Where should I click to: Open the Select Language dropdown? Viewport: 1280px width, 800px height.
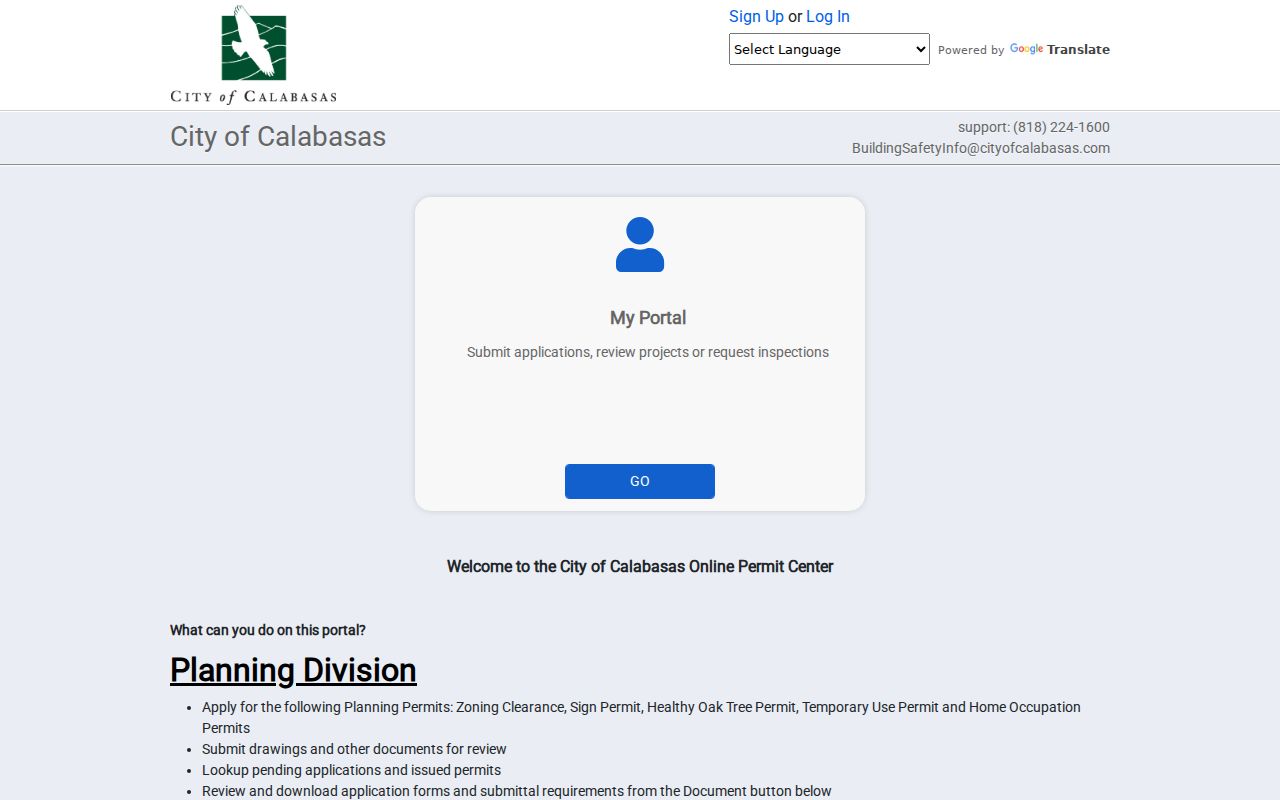pos(829,49)
